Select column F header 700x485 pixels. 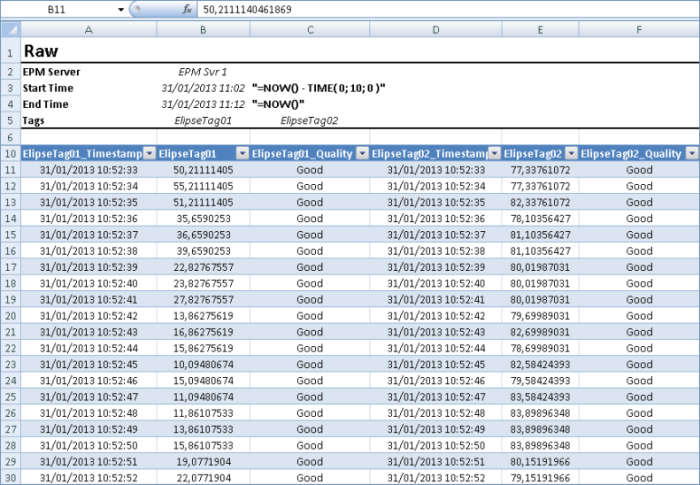click(639, 29)
